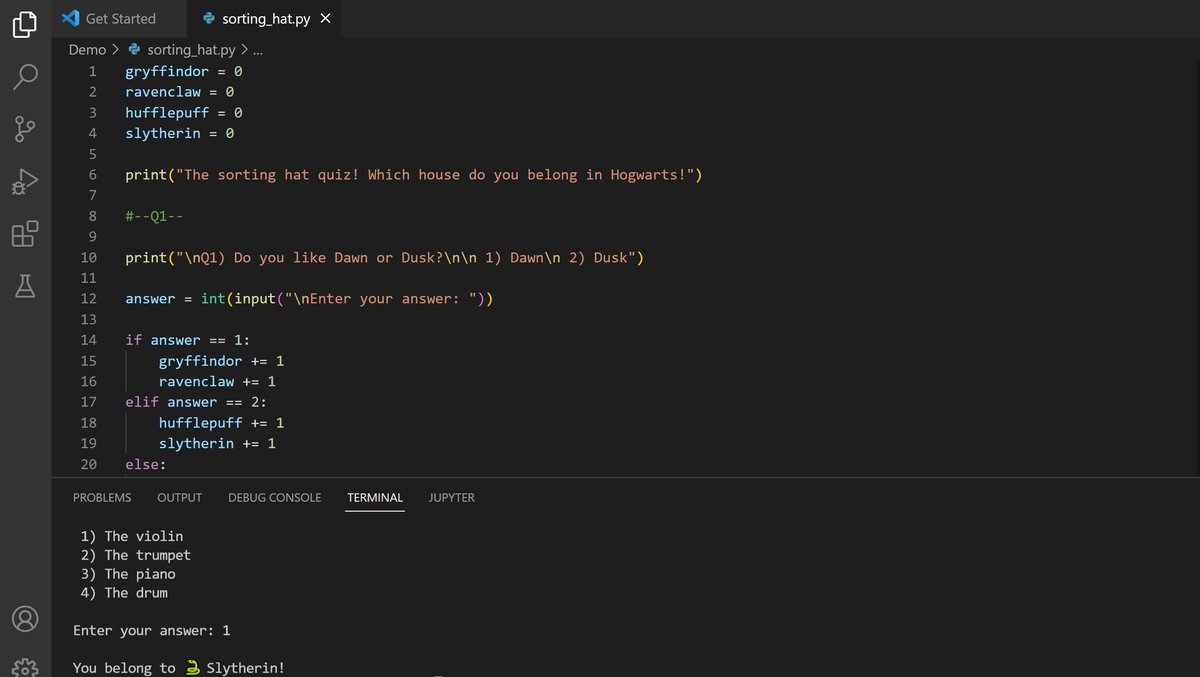The width and height of the screenshot is (1200, 677).
Task: Click the code line "hufflepuff = 0"
Action: click(184, 113)
